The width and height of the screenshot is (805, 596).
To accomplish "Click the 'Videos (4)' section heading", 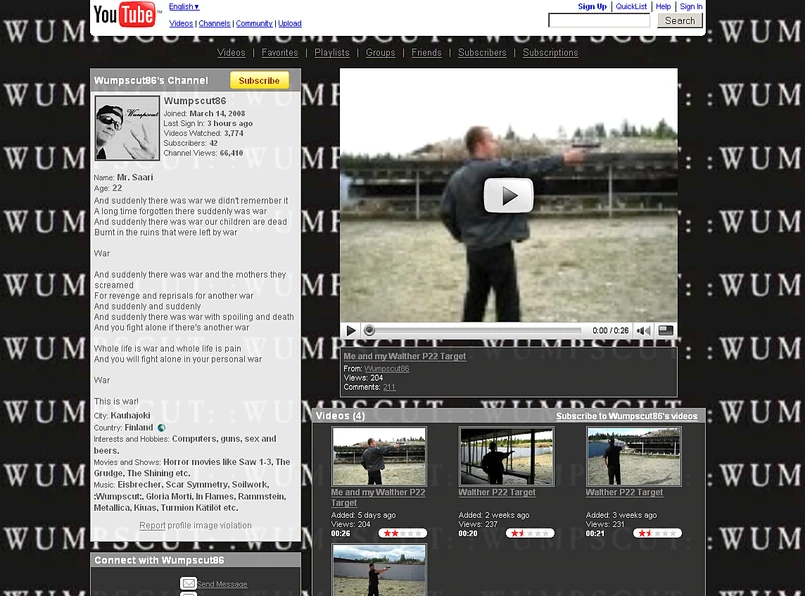I will pyautogui.click(x=340, y=416).
